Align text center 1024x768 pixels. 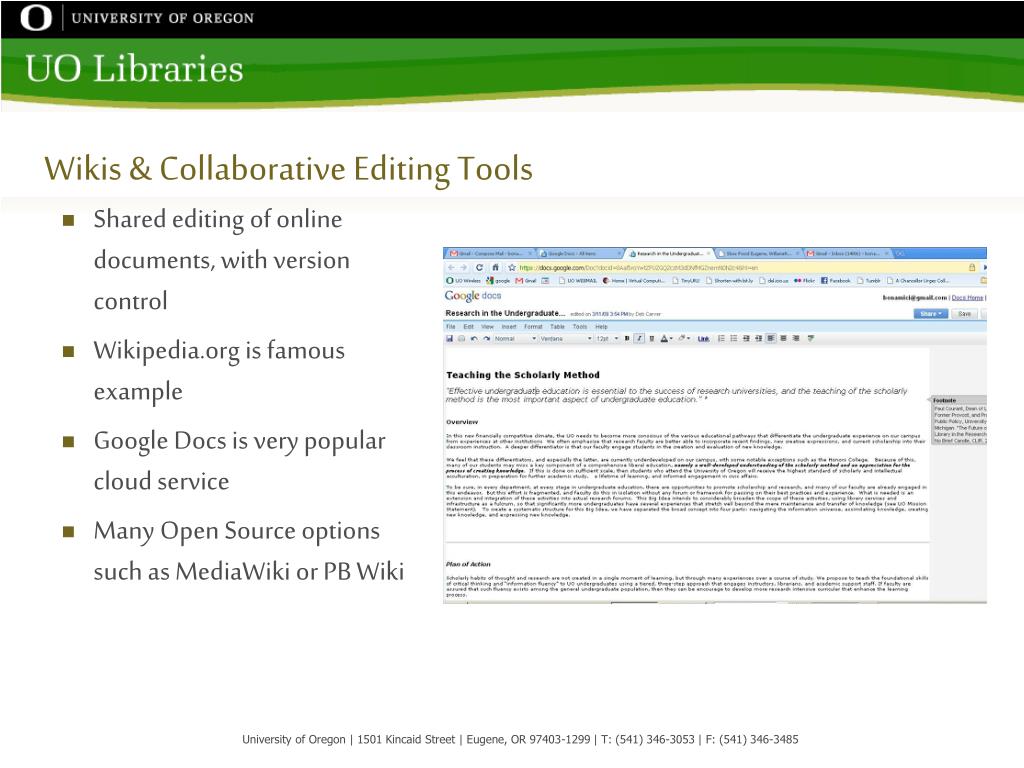click(784, 338)
